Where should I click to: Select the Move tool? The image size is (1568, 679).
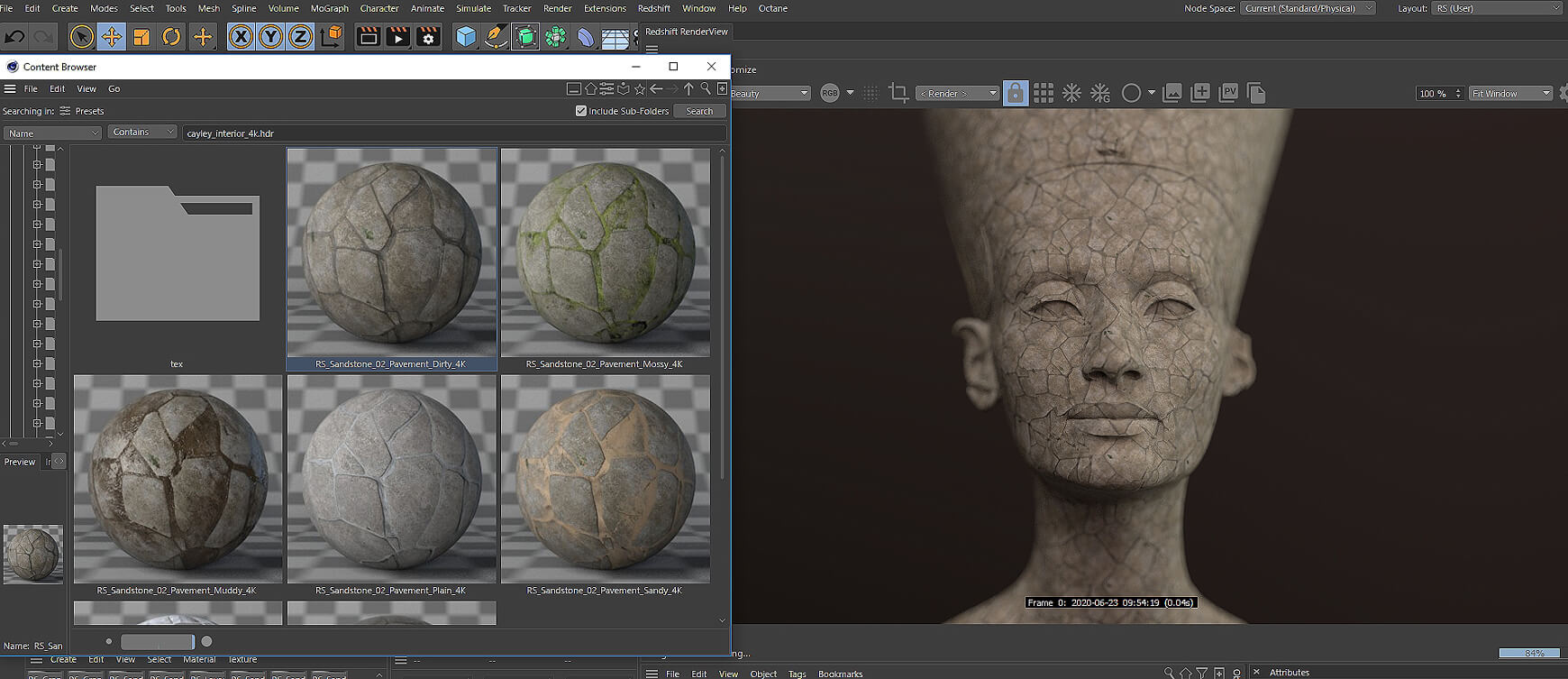[x=112, y=37]
